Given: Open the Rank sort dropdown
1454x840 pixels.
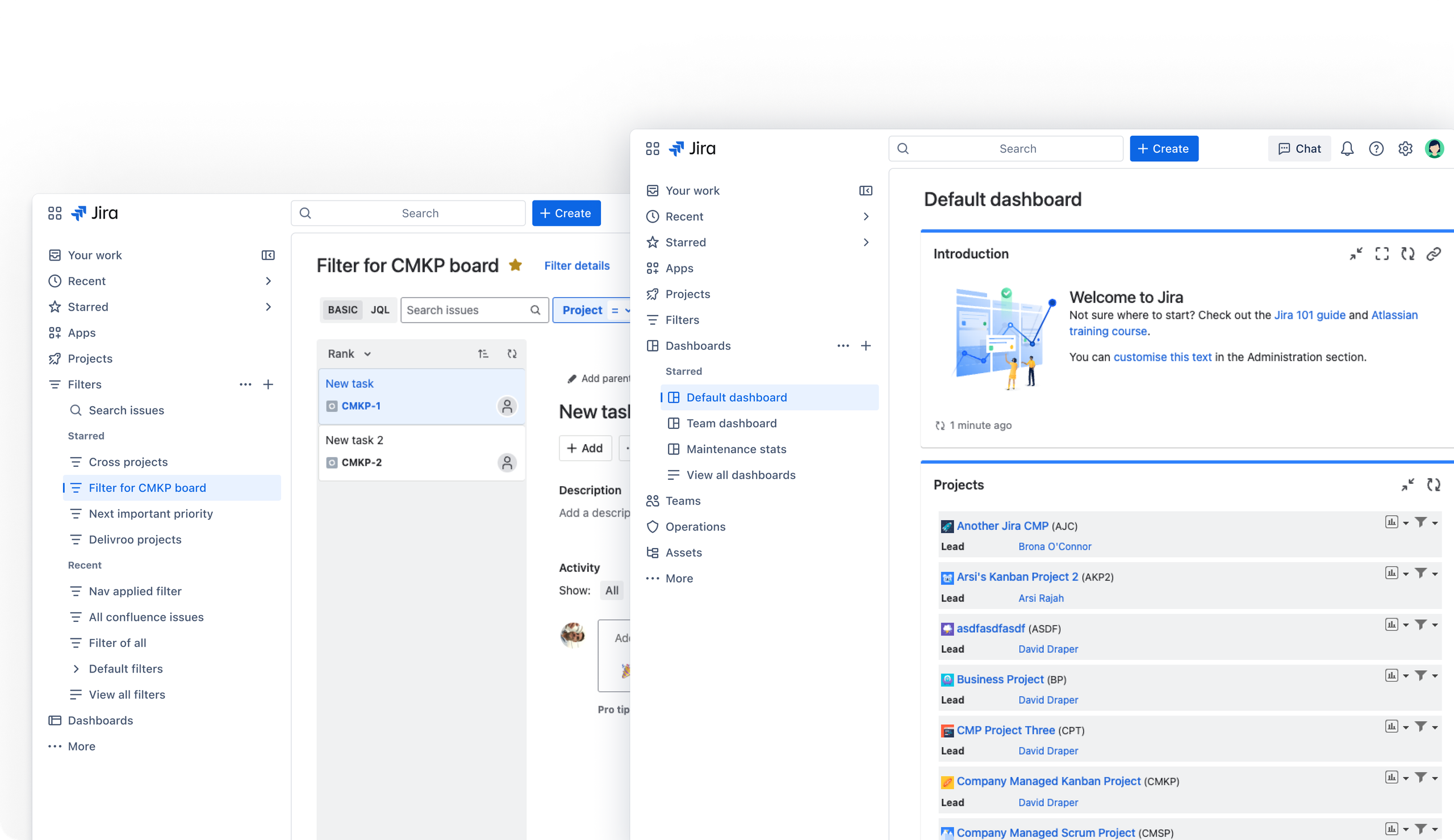Looking at the screenshot, I should pos(349,354).
